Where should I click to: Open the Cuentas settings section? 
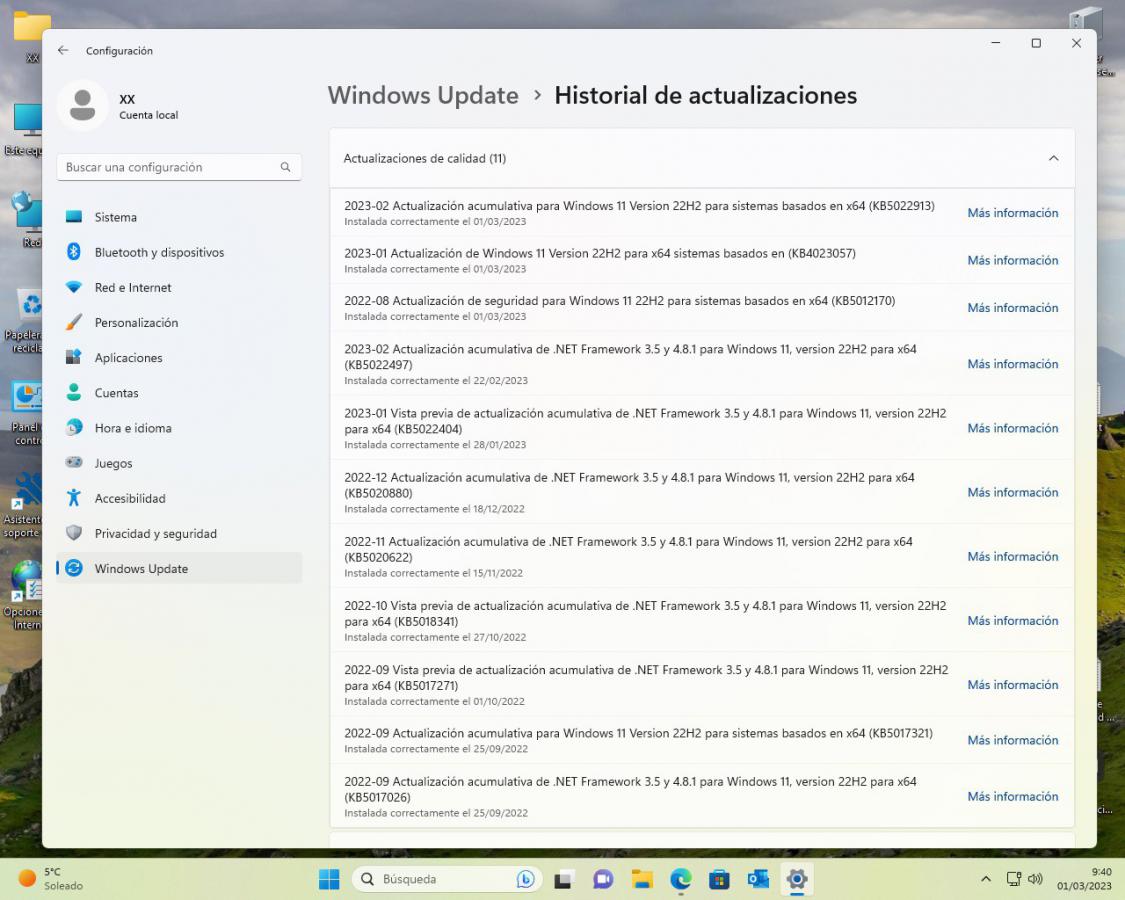pyautogui.click(x=116, y=393)
